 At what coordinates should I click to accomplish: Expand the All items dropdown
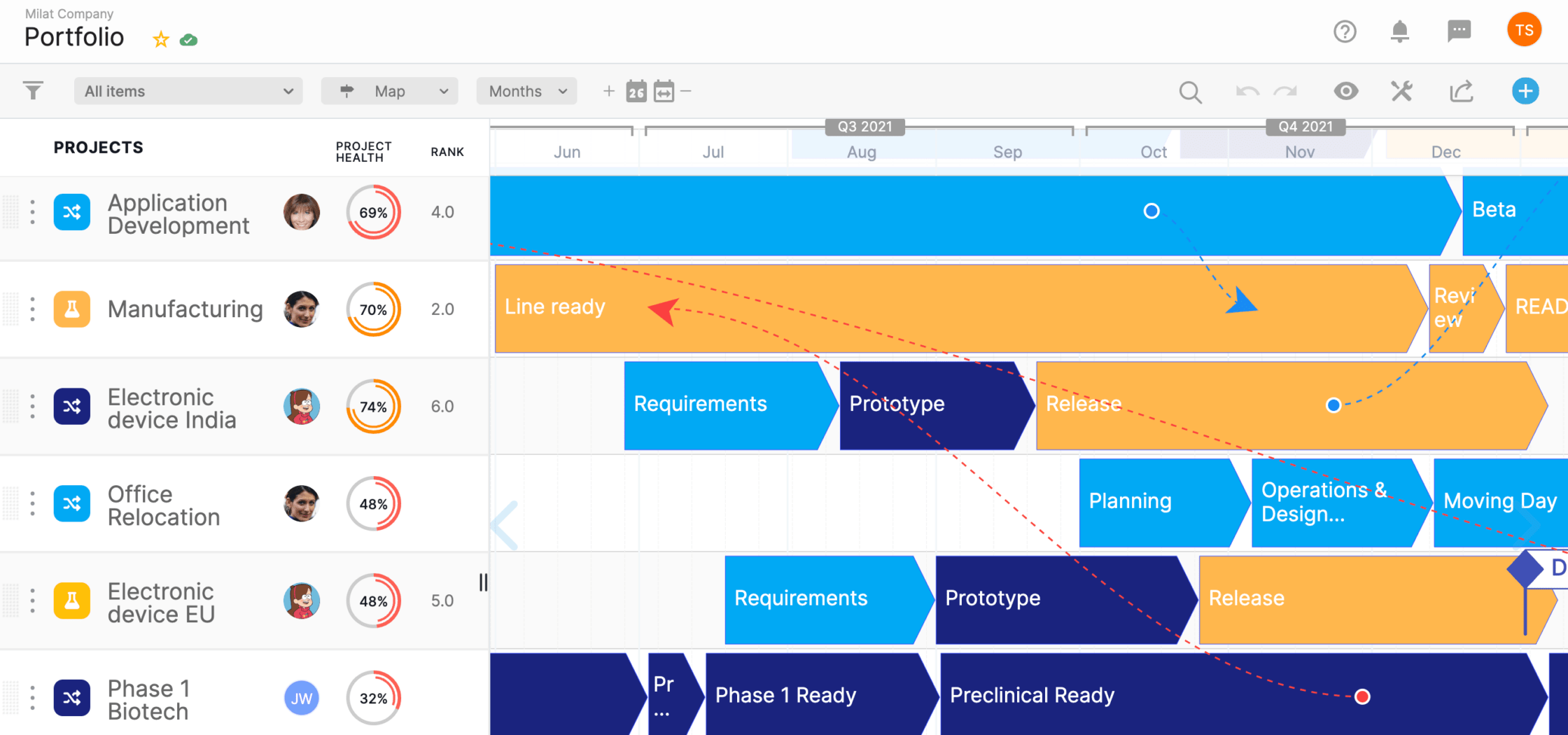click(x=188, y=91)
